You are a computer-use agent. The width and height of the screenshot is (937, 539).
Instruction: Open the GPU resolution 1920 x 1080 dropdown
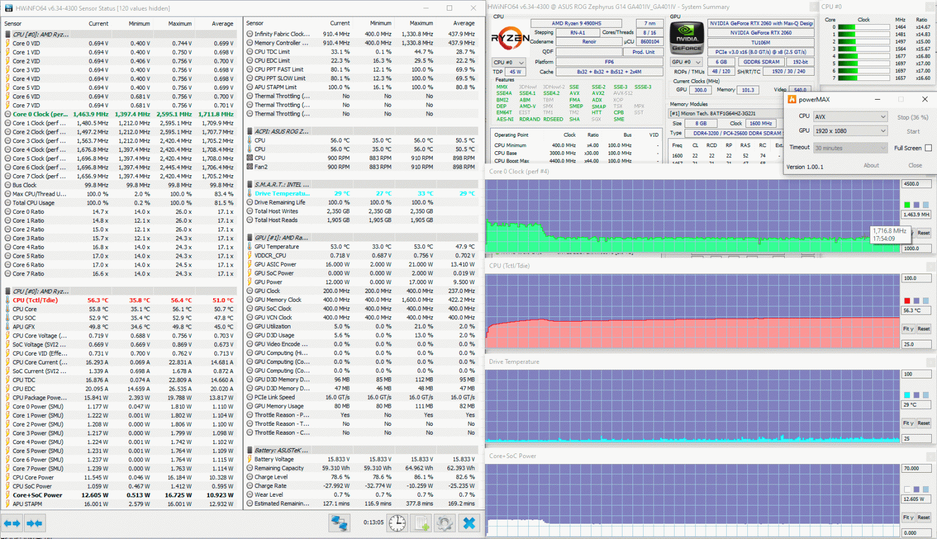[x=850, y=131]
